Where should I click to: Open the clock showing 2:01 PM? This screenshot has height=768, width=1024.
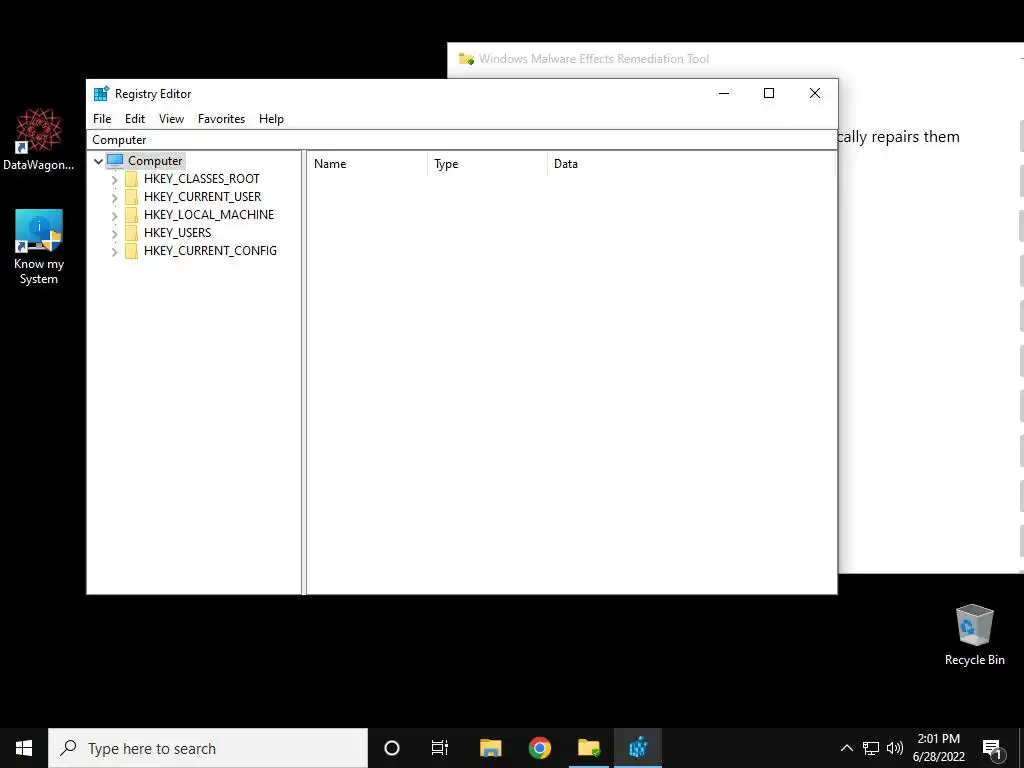coord(938,748)
